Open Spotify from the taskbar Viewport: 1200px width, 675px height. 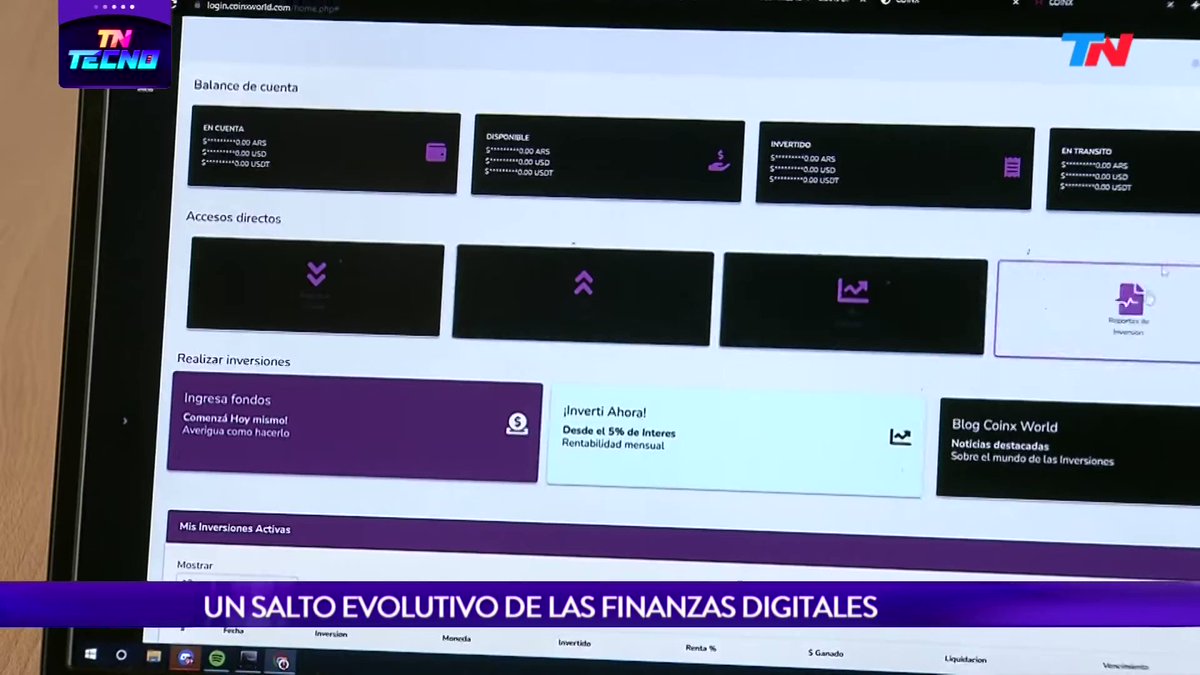(217, 658)
